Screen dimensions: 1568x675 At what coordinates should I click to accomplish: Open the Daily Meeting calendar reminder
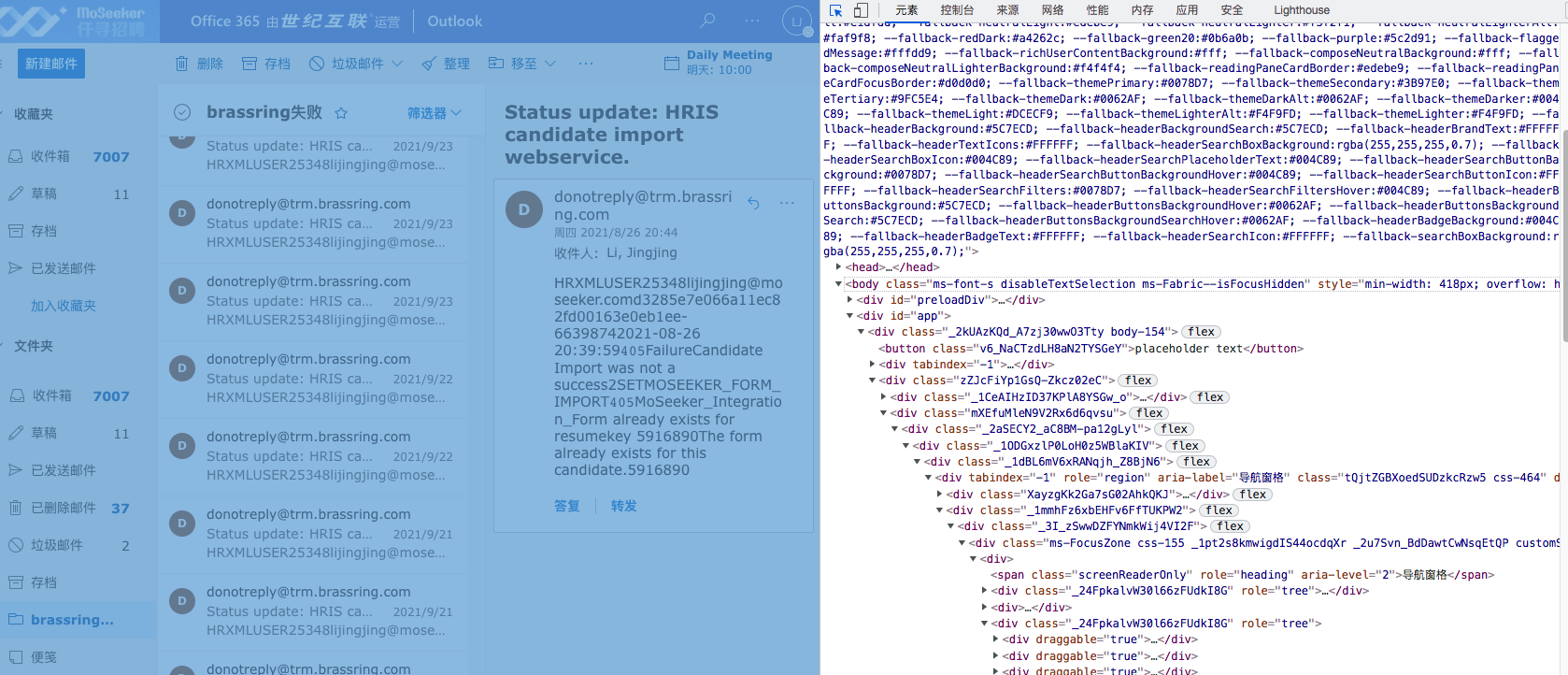point(719,63)
